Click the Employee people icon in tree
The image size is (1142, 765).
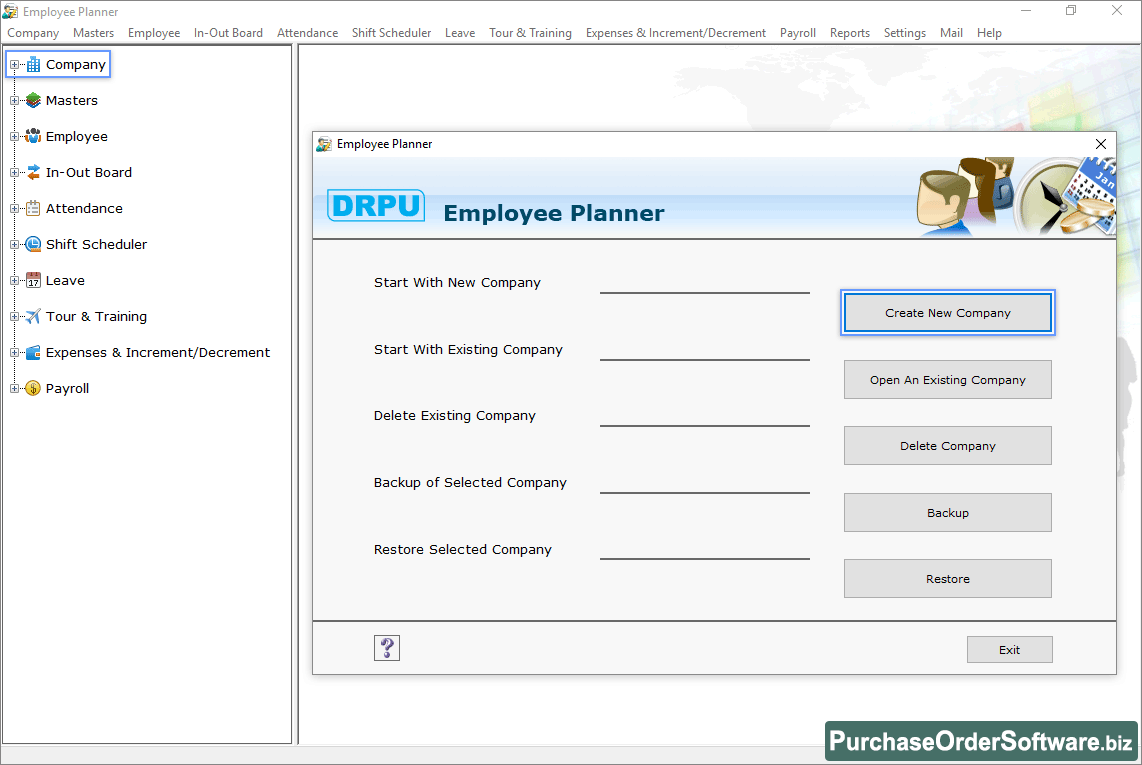34,136
